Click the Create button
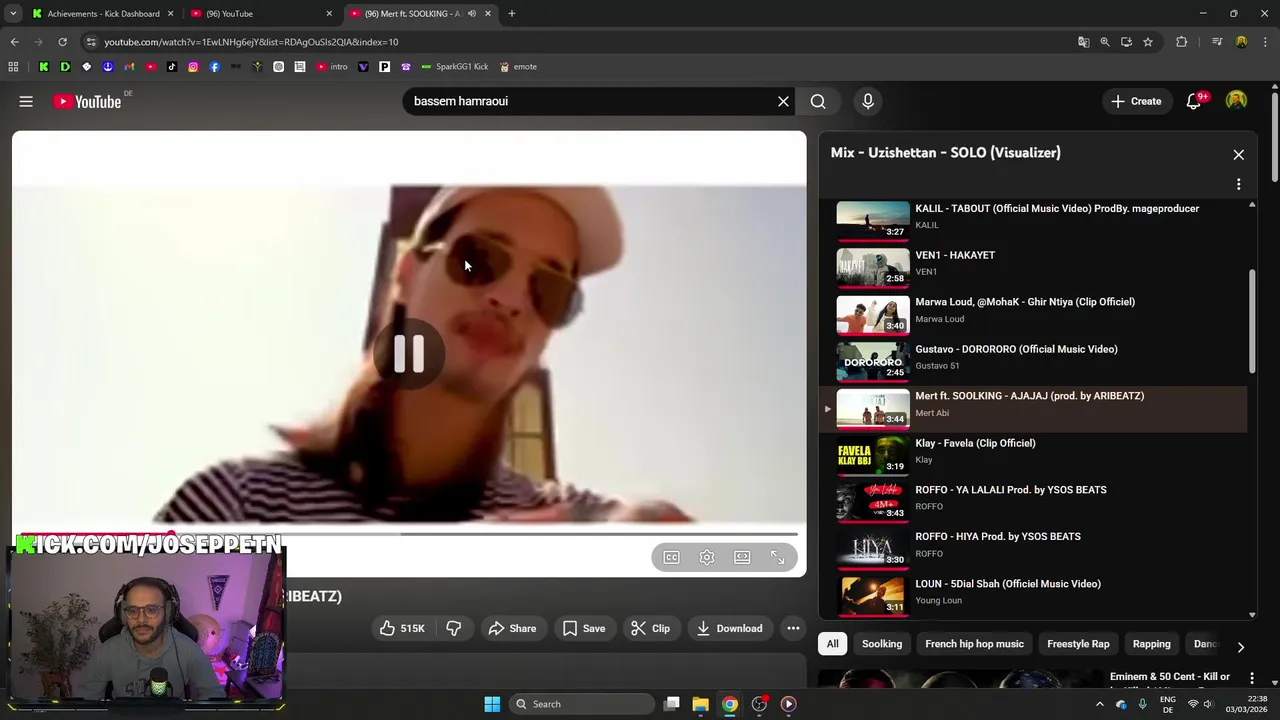1280x720 pixels. [1136, 101]
